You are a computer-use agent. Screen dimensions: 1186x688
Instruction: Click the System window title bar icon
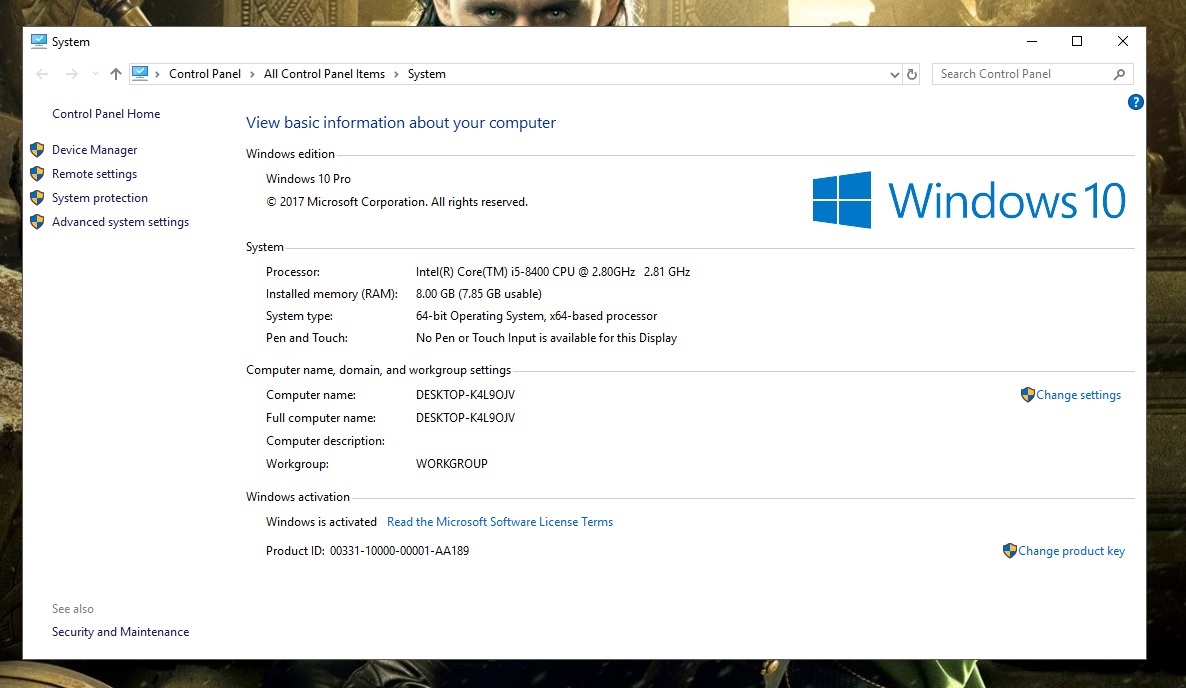pyautogui.click(x=39, y=42)
